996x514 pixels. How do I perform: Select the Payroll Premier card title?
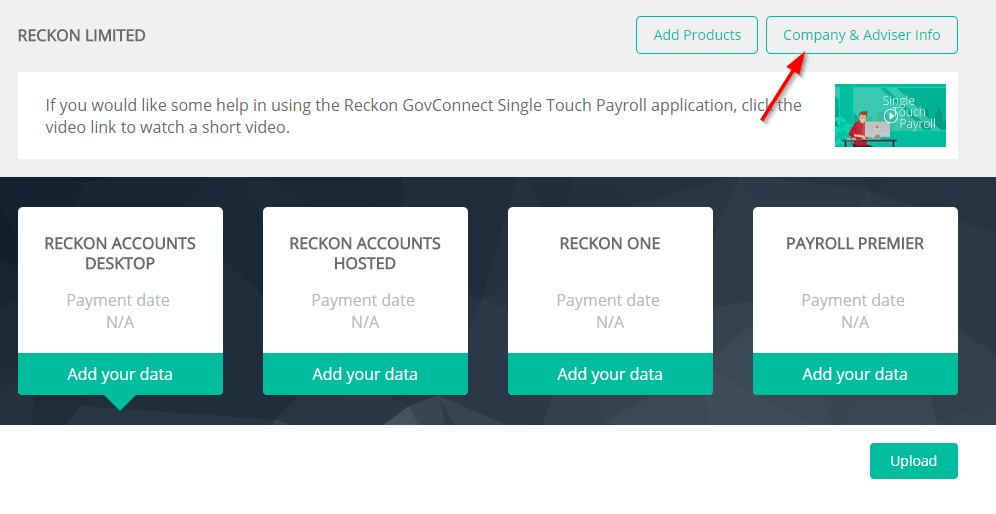click(855, 243)
